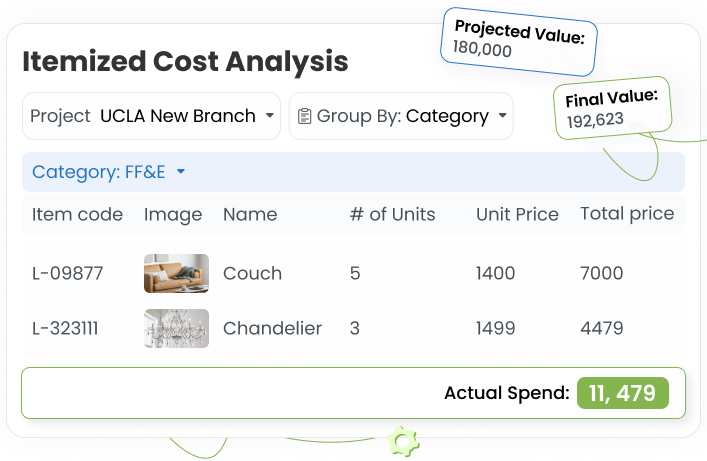This screenshot has width=707, height=461.
Task: Sort by the Total price column header
Action: [x=627, y=213]
